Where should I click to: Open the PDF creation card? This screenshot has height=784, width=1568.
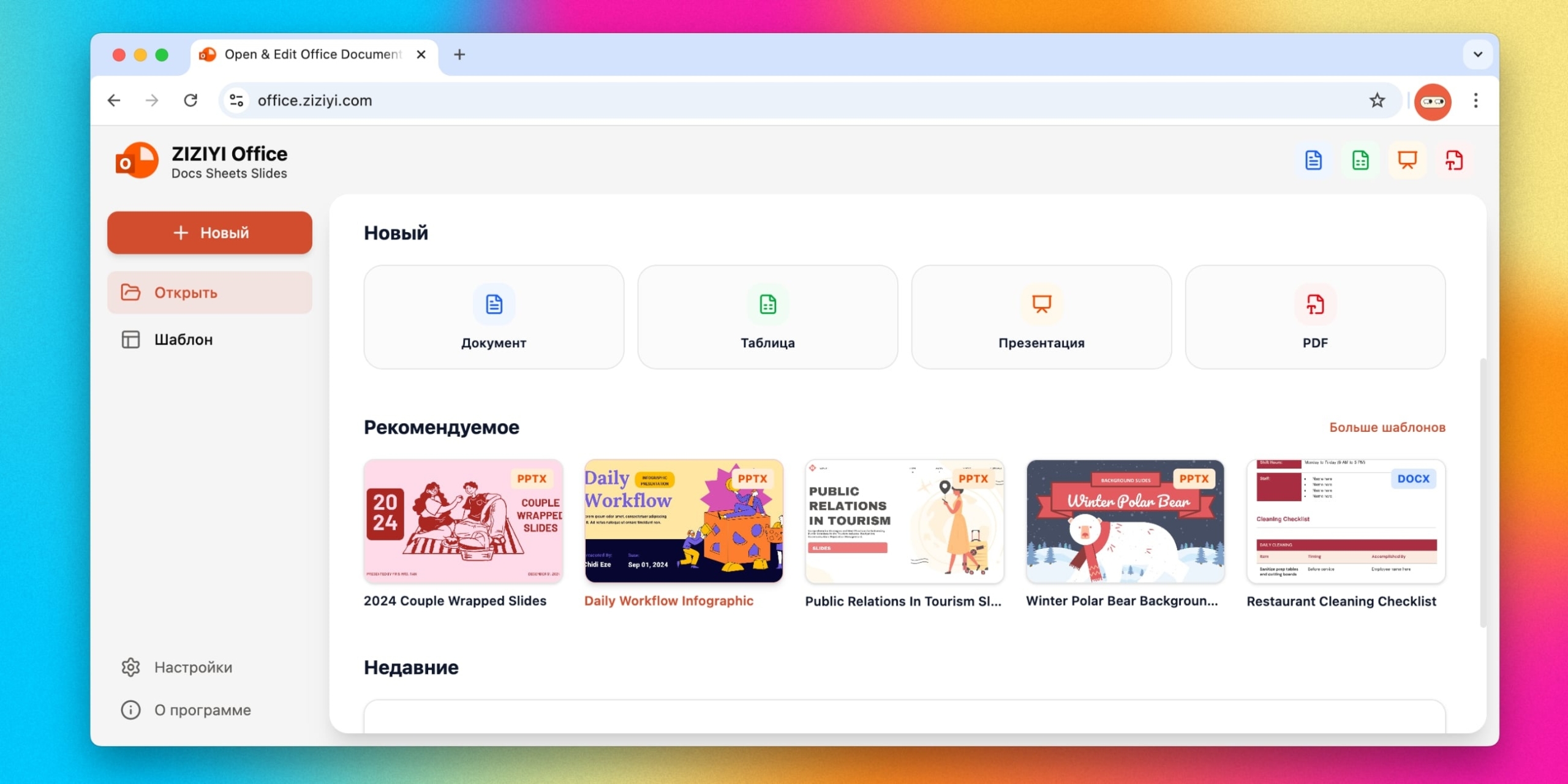point(1315,317)
